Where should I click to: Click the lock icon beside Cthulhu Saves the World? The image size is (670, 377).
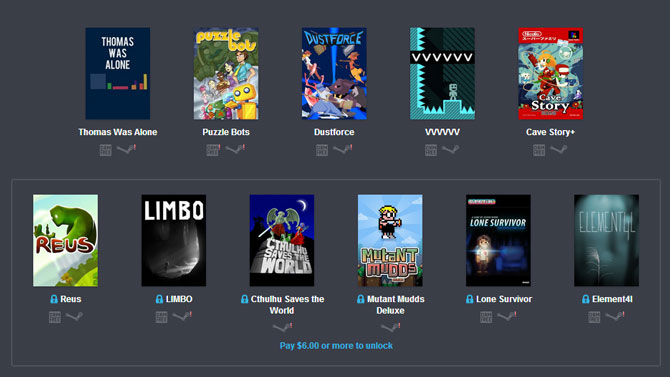tap(244, 299)
